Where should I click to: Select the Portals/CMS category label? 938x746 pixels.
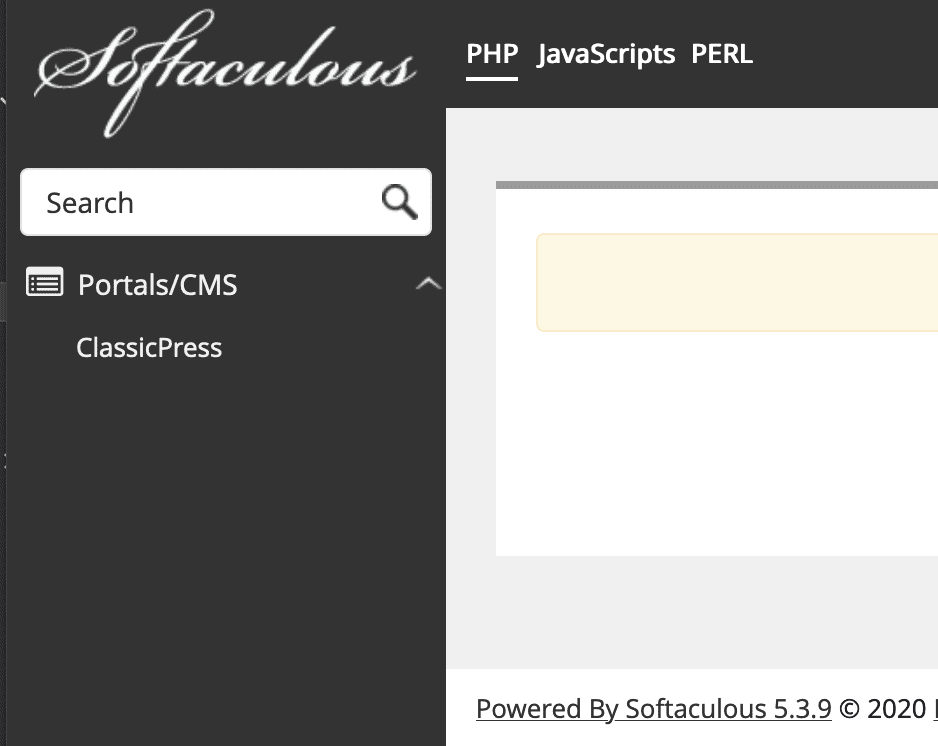coord(158,285)
